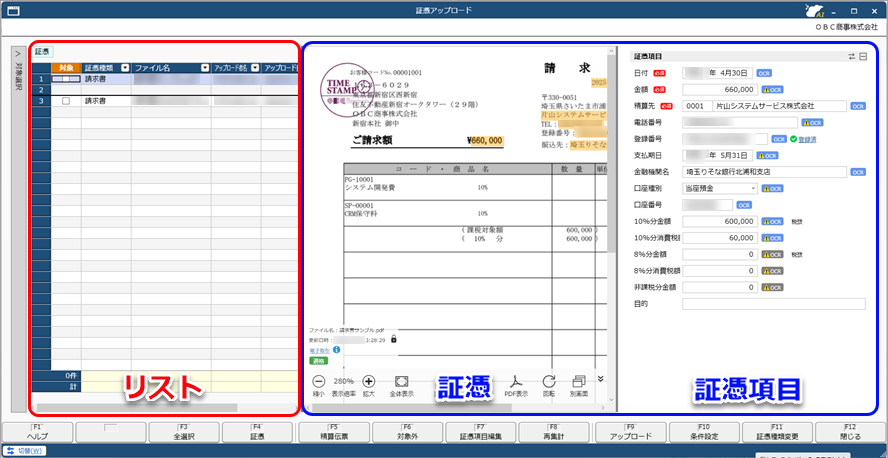Screen dimensions: 888x458
Task: Click the 精算先 code field 0001
Action: click(695, 106)
